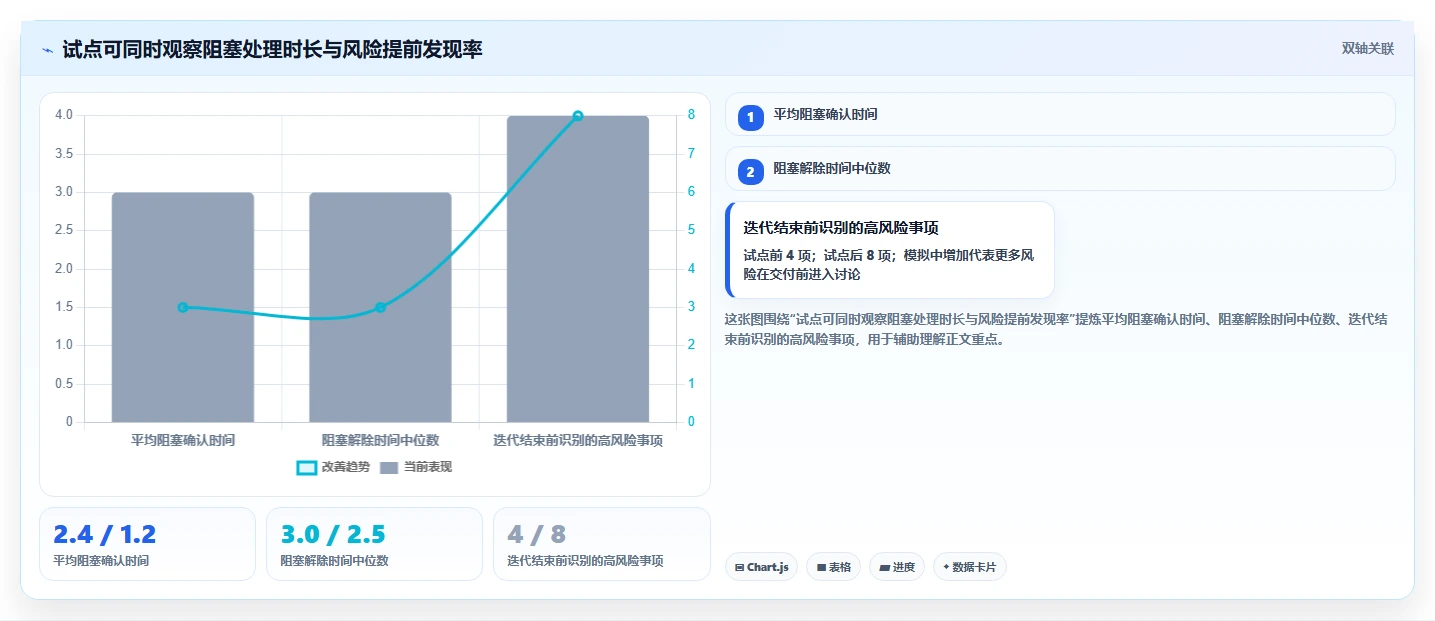Click the line point above 平均阻塞确认时间 label
The height and width of the screenshot is (621, 1435).
[183, 307]
